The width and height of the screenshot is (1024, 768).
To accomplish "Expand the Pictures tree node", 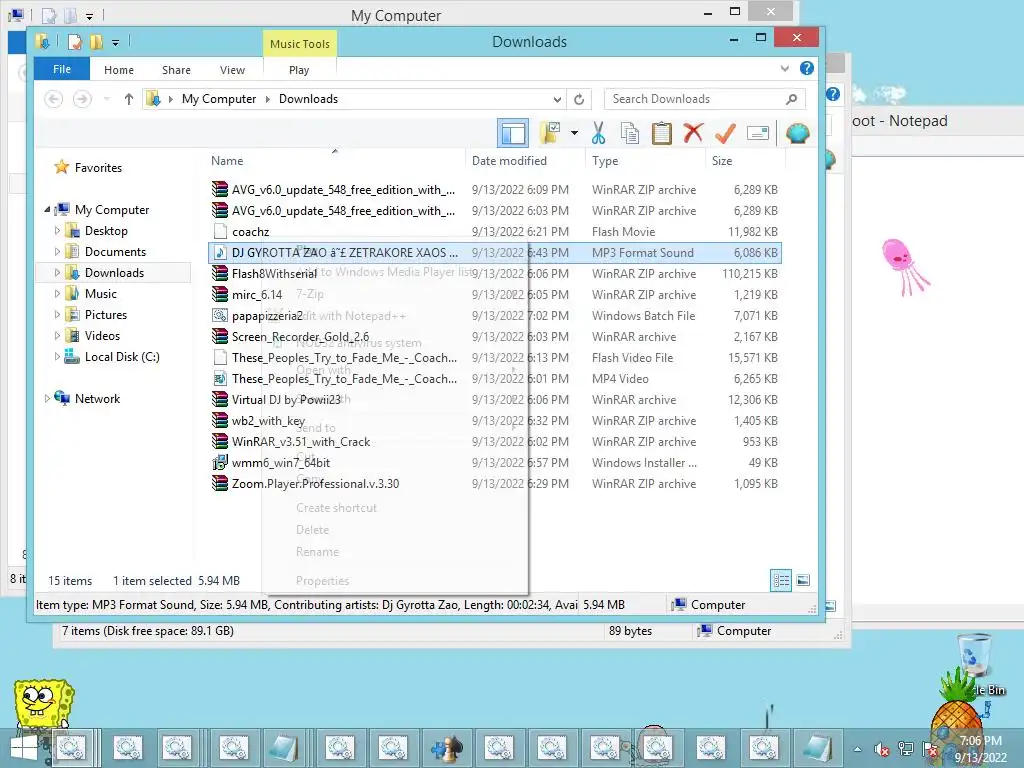I will tap(57, 314).
